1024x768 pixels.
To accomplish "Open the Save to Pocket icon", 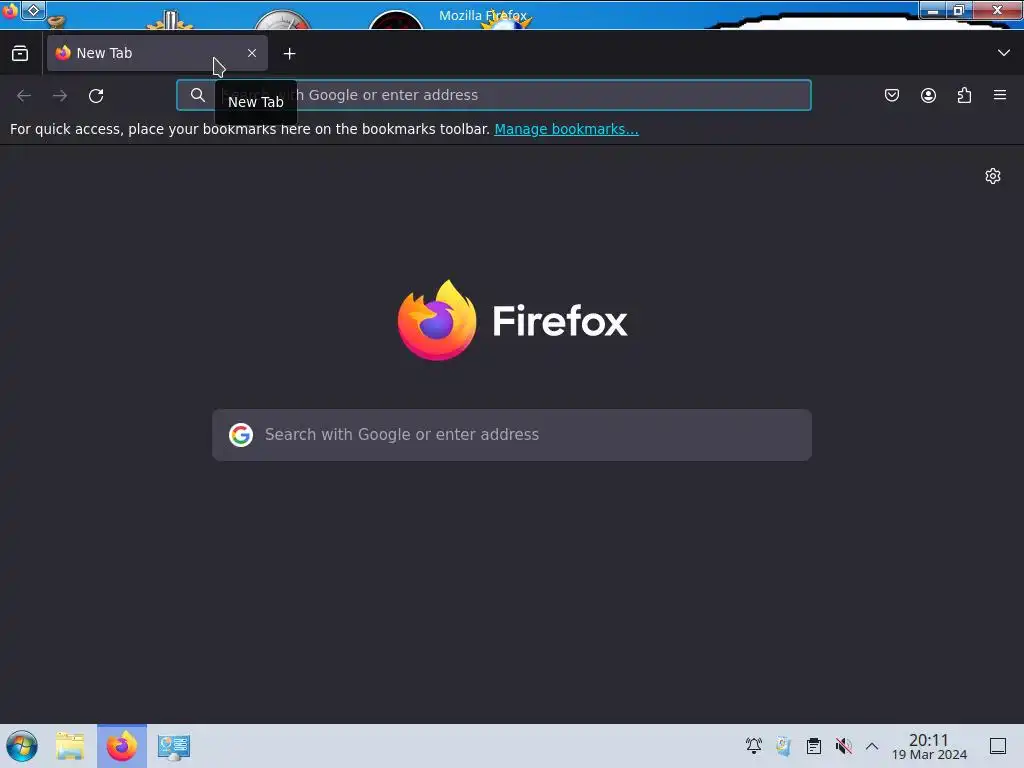I will point(892,95).
